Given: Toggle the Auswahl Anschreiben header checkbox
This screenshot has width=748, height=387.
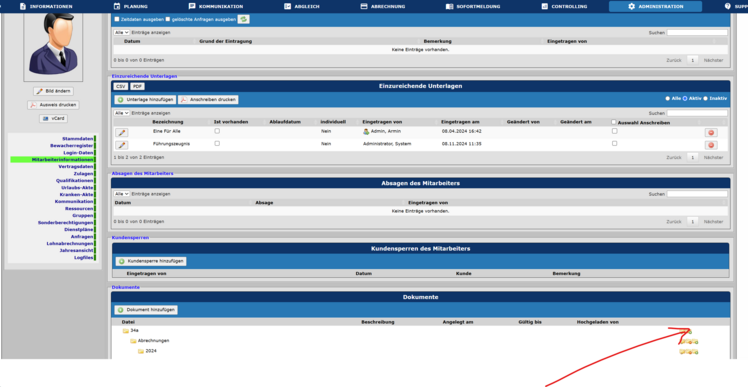Looking at the screenshot, I should [x=614, y=122].
